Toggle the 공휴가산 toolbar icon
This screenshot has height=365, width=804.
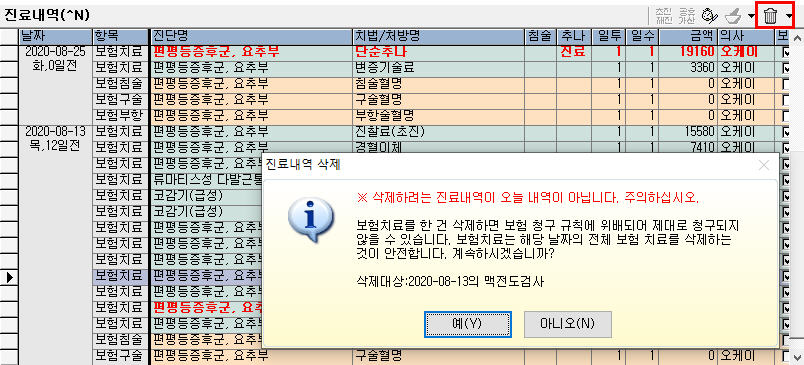pyautogui.click(x=686, y=16)
